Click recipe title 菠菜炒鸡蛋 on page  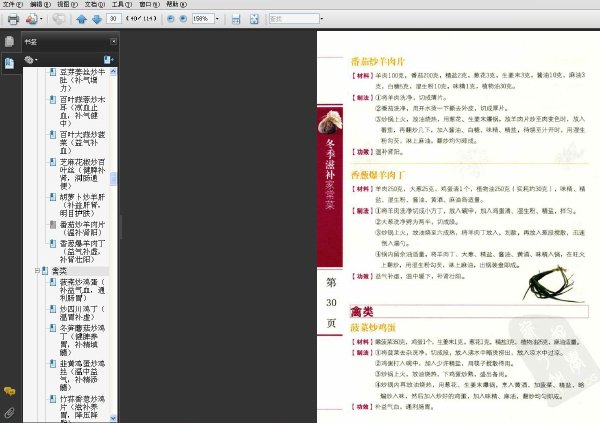point(373,328)
